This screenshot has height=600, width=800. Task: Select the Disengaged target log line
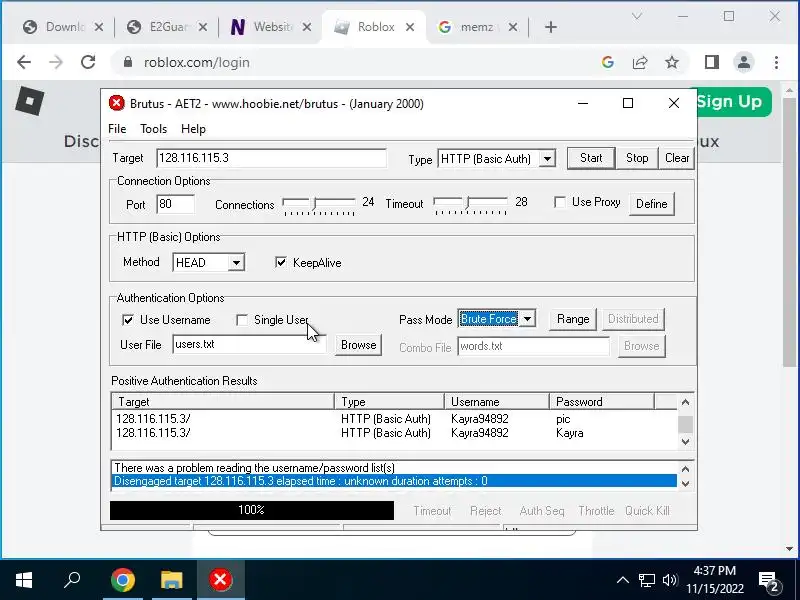click(x=394, y=481)
